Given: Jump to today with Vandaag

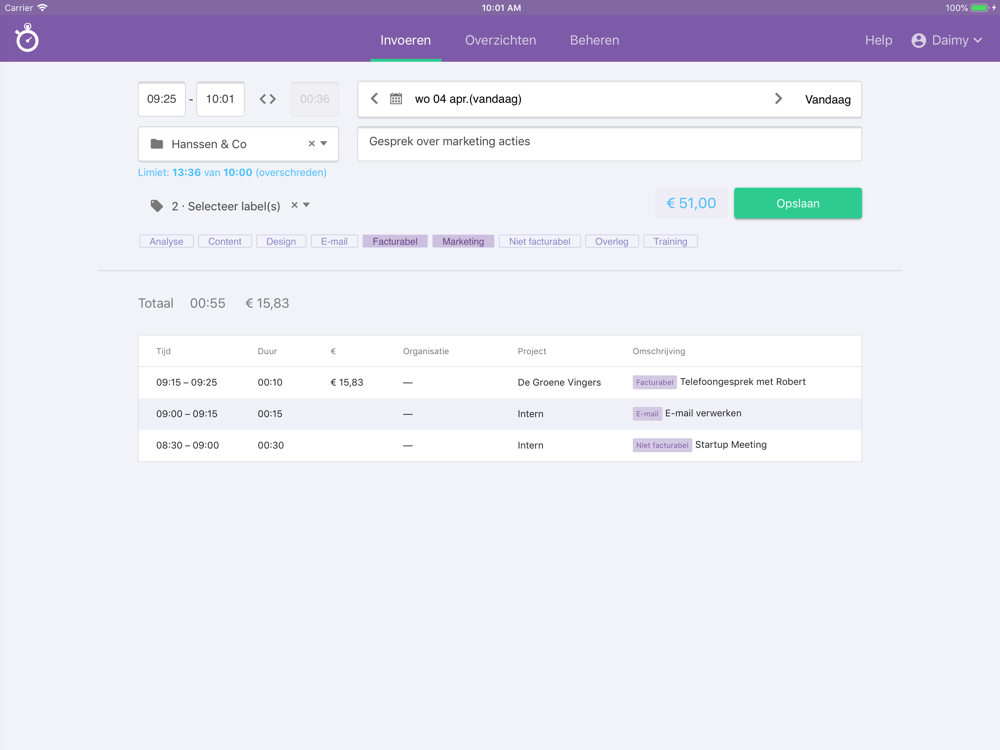Looking at the screenshot, I should 827,99.
